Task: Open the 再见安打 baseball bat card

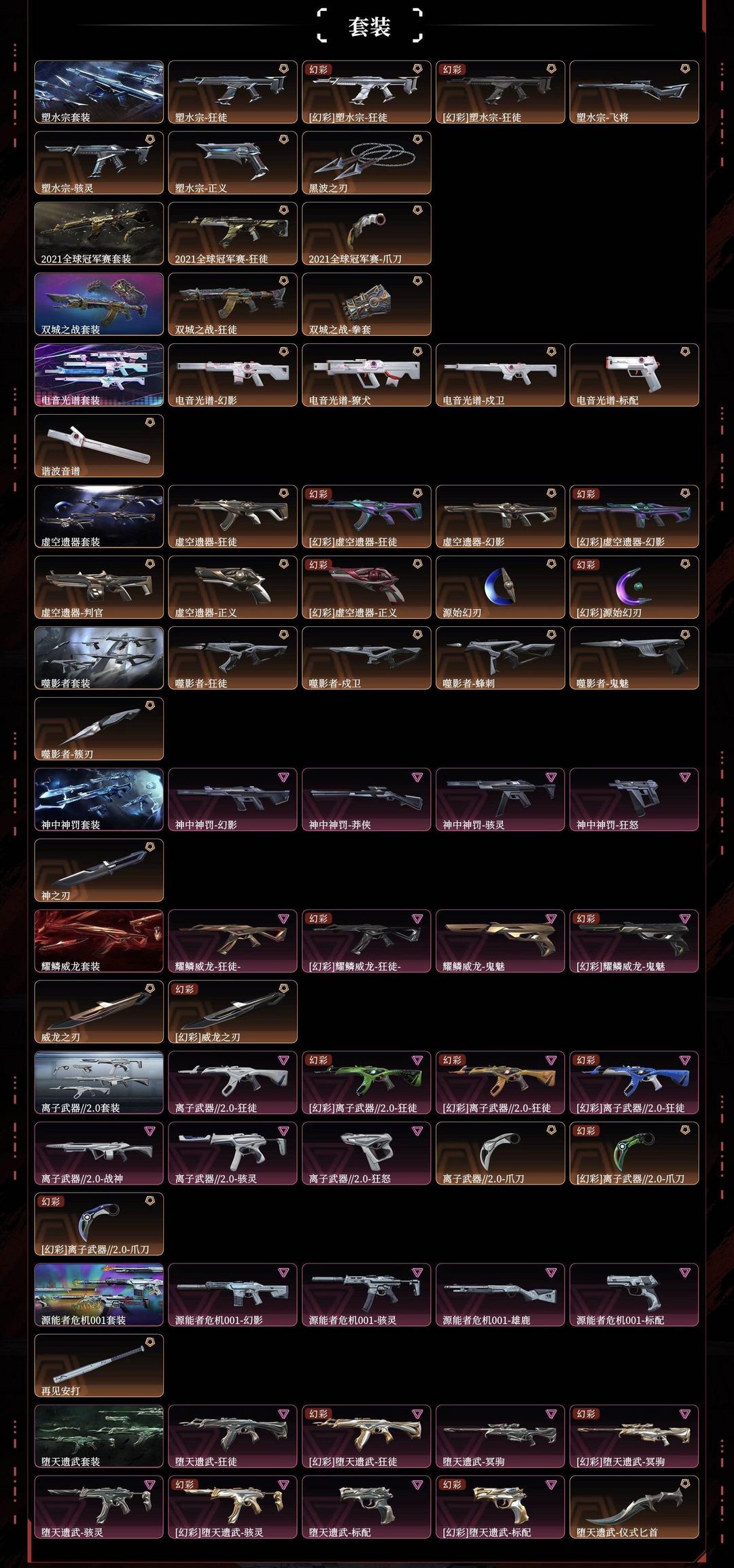Action: click(99, 1365)
